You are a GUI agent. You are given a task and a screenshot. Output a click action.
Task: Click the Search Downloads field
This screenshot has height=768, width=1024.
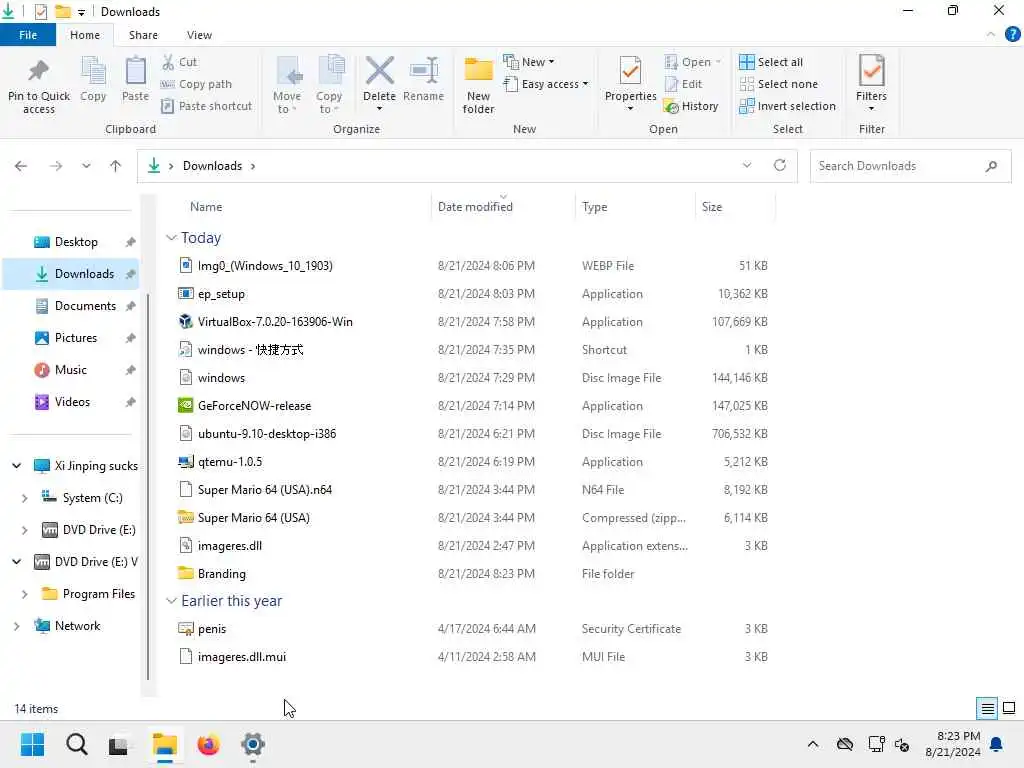(910, 166)
